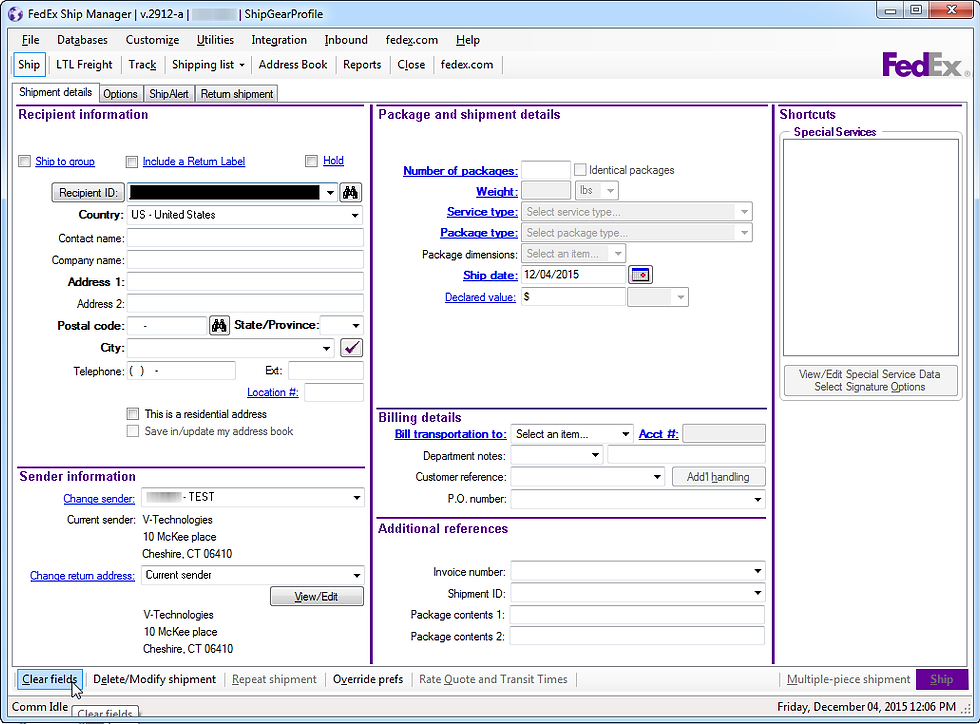
Task: Click the View/Edit button
Action: click(316, 596)
